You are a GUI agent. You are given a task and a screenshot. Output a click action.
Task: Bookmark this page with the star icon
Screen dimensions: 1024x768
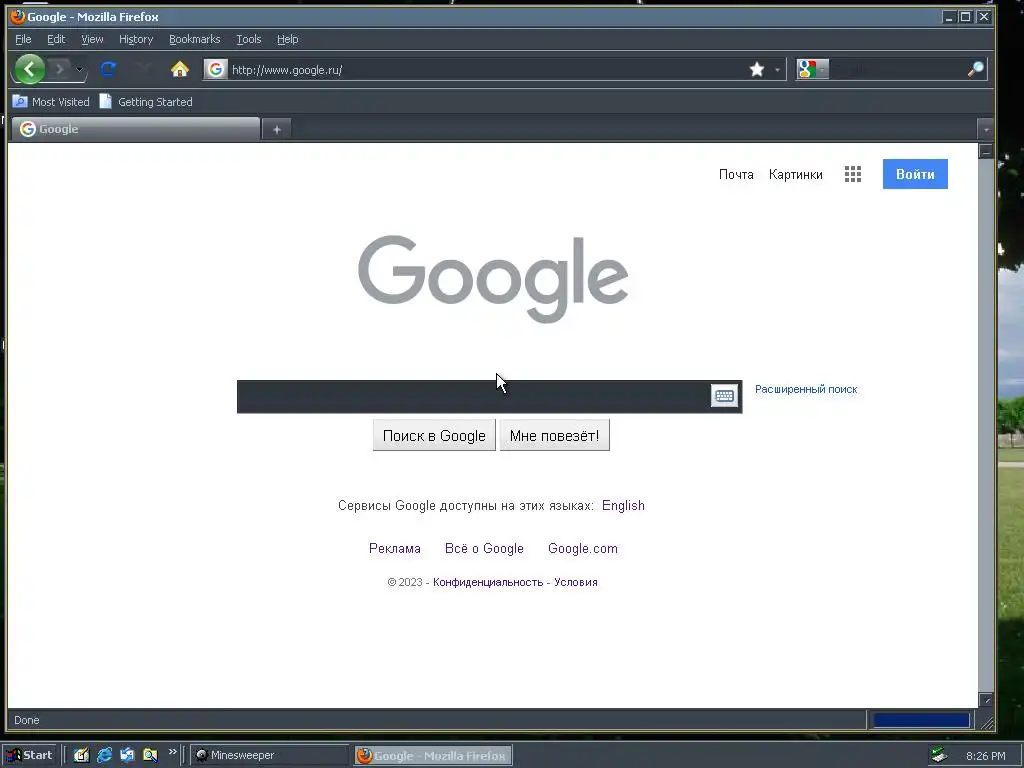tap(757, 69)
